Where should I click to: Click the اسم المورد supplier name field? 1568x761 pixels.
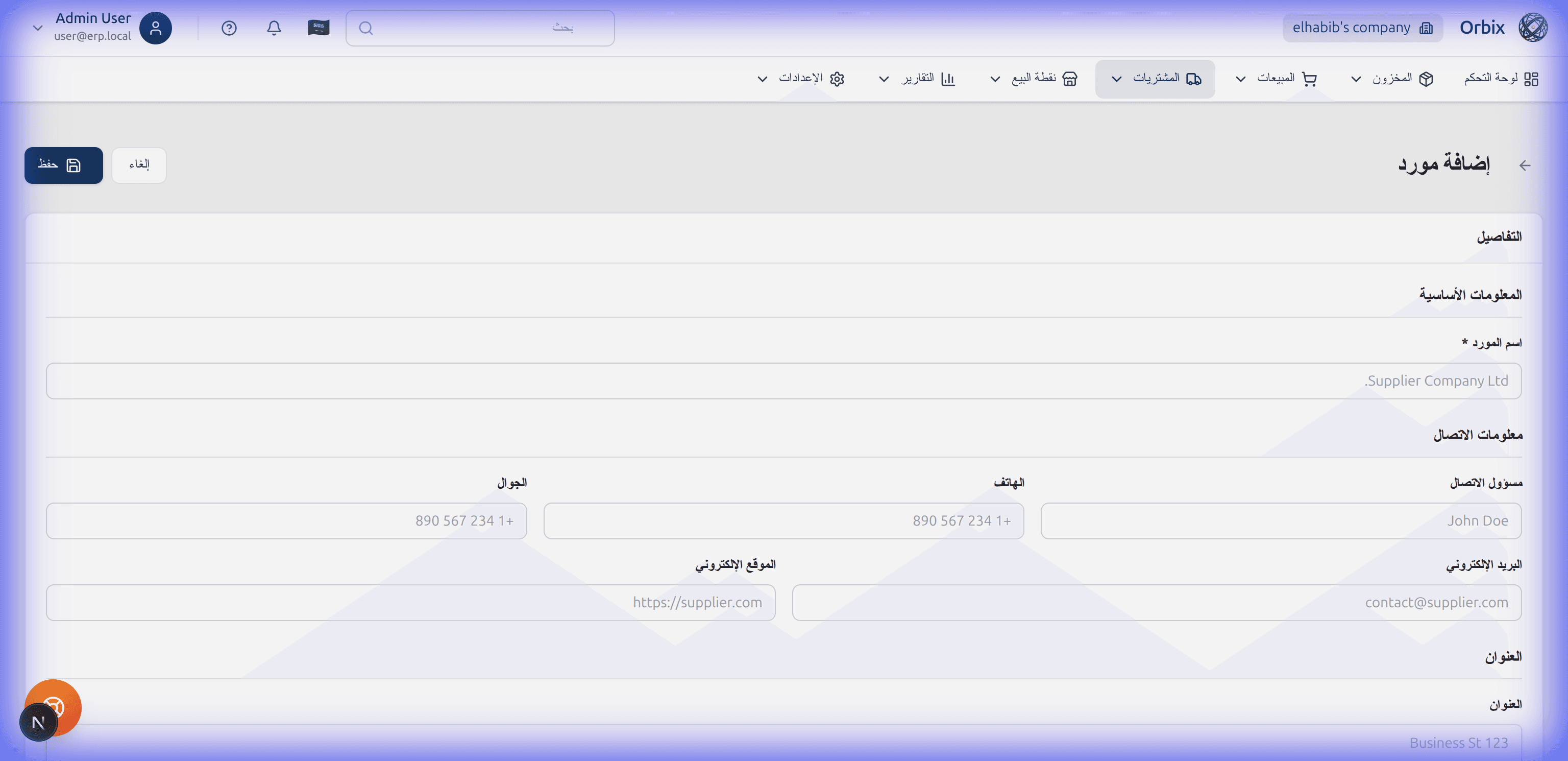click(x=784, y=381)
